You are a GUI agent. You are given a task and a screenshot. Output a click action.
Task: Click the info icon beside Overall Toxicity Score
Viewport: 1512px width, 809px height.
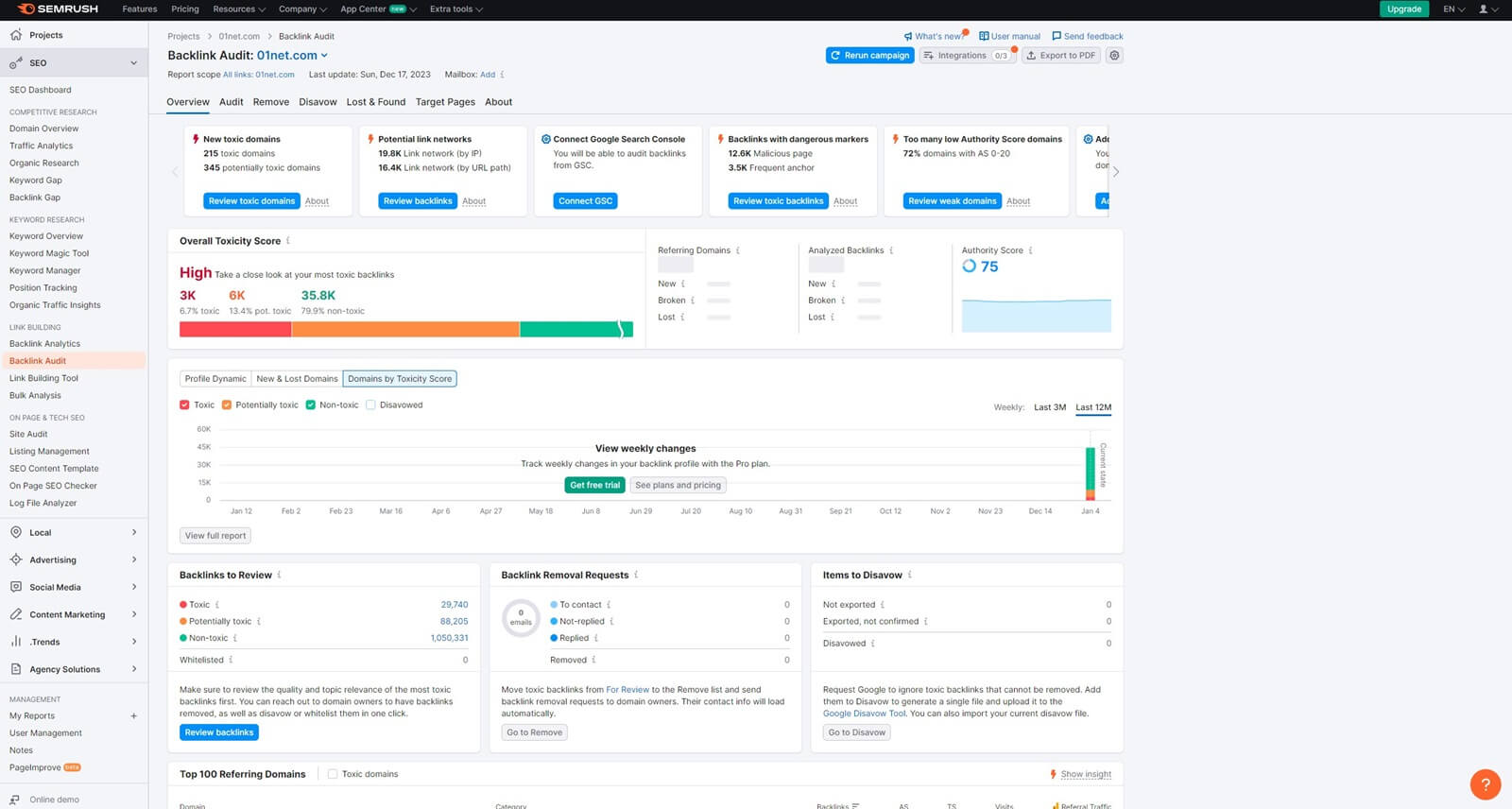(288, 241)
